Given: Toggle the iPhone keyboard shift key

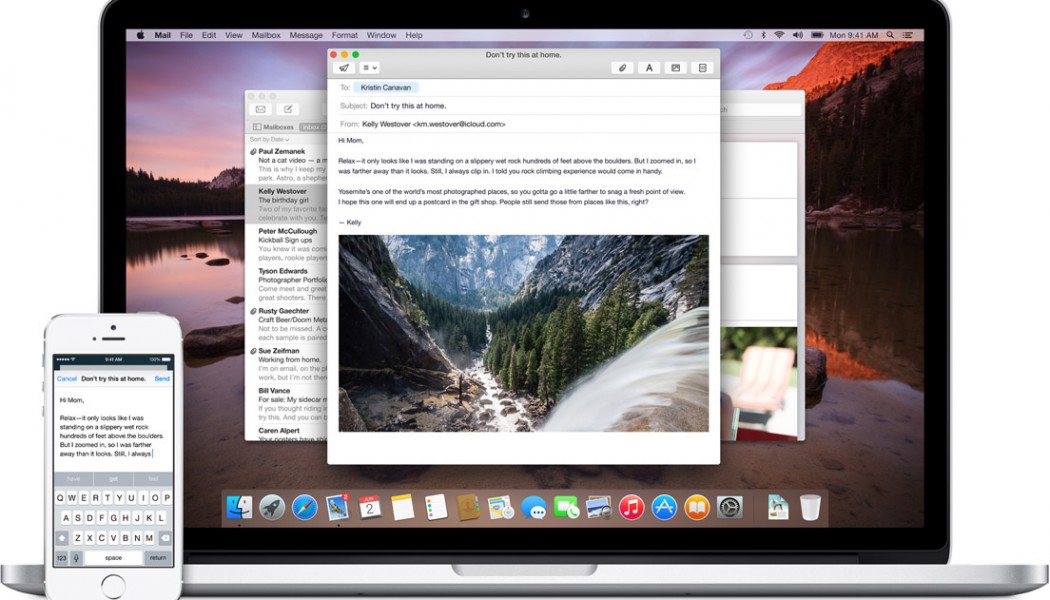Looking at the screenshot, I should 62,538.
